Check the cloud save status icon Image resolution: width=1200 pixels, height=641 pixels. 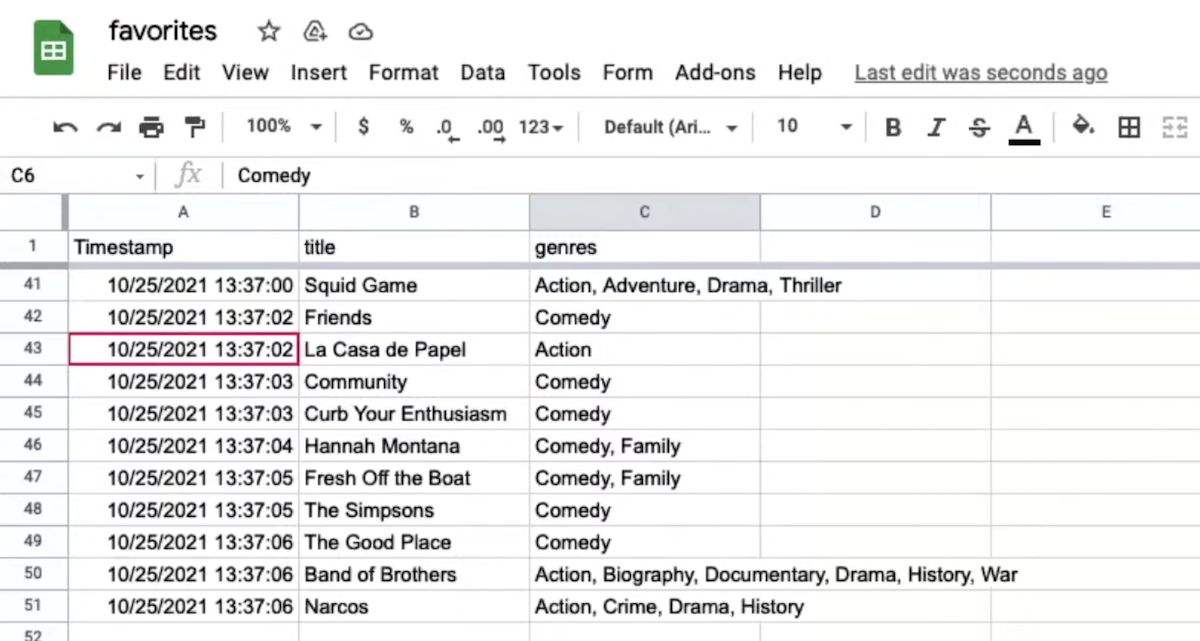(360, 32)
